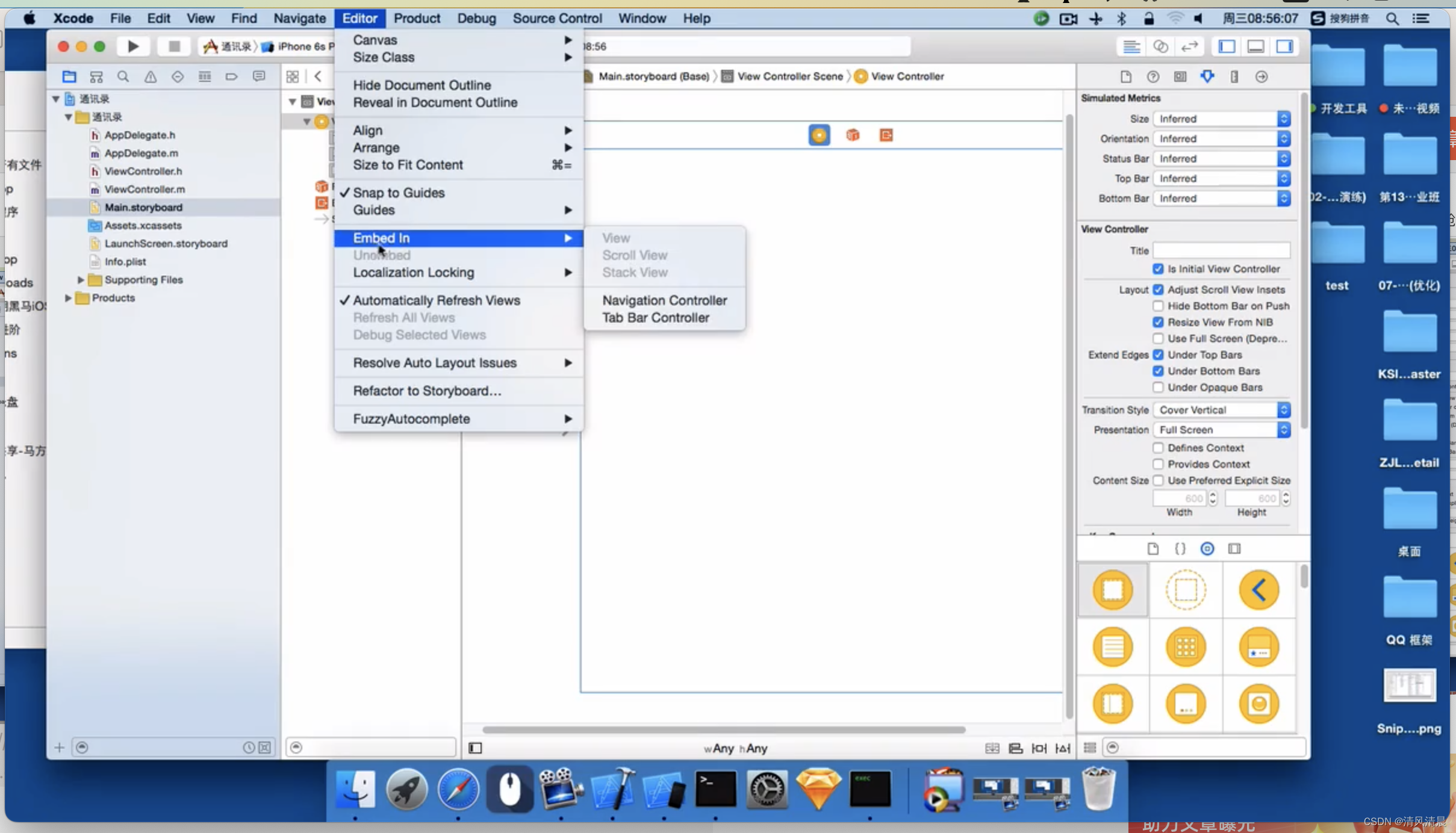The height and width of the screenshot is (833, 1456).
Task: Enable Under Opaque Bars checkbox
Action: click(1158, 387)
